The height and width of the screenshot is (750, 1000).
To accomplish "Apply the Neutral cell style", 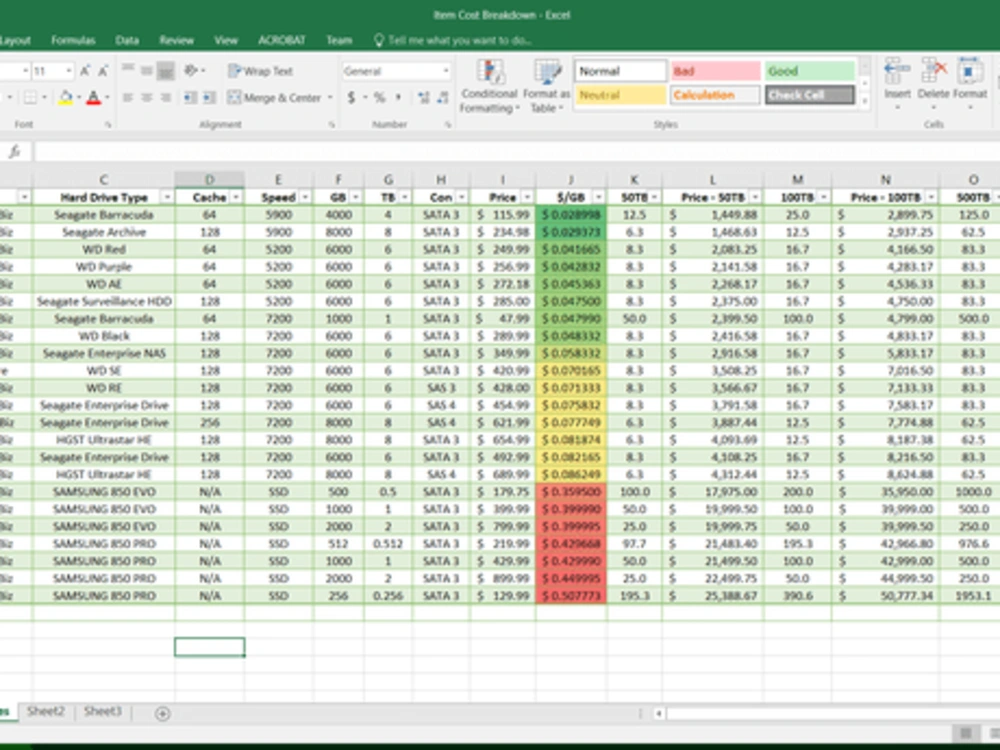I will tap(620, 95).
